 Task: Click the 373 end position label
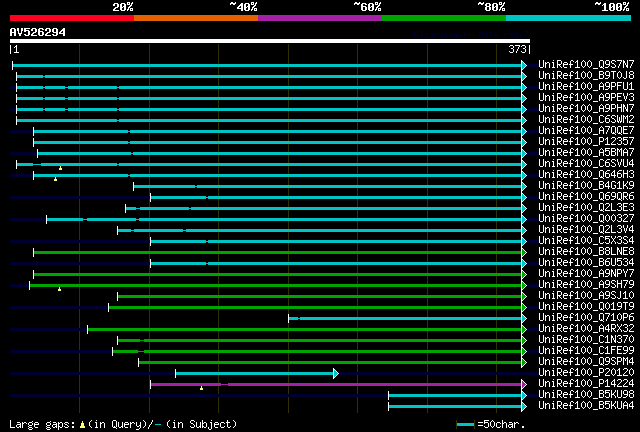pyautogui.click(x=517, y=49)
